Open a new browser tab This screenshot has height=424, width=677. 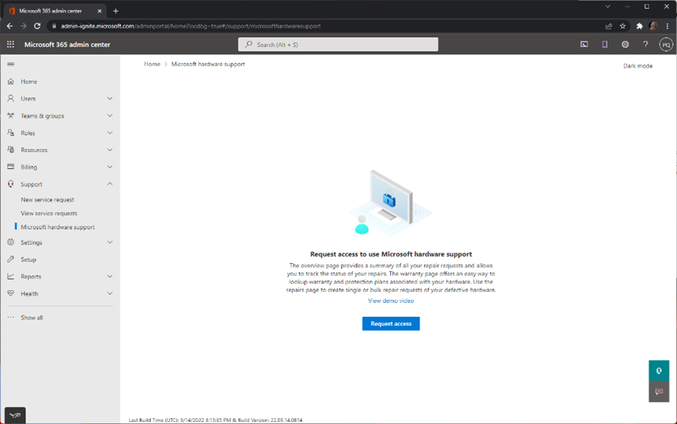click(x=115, y=11)
